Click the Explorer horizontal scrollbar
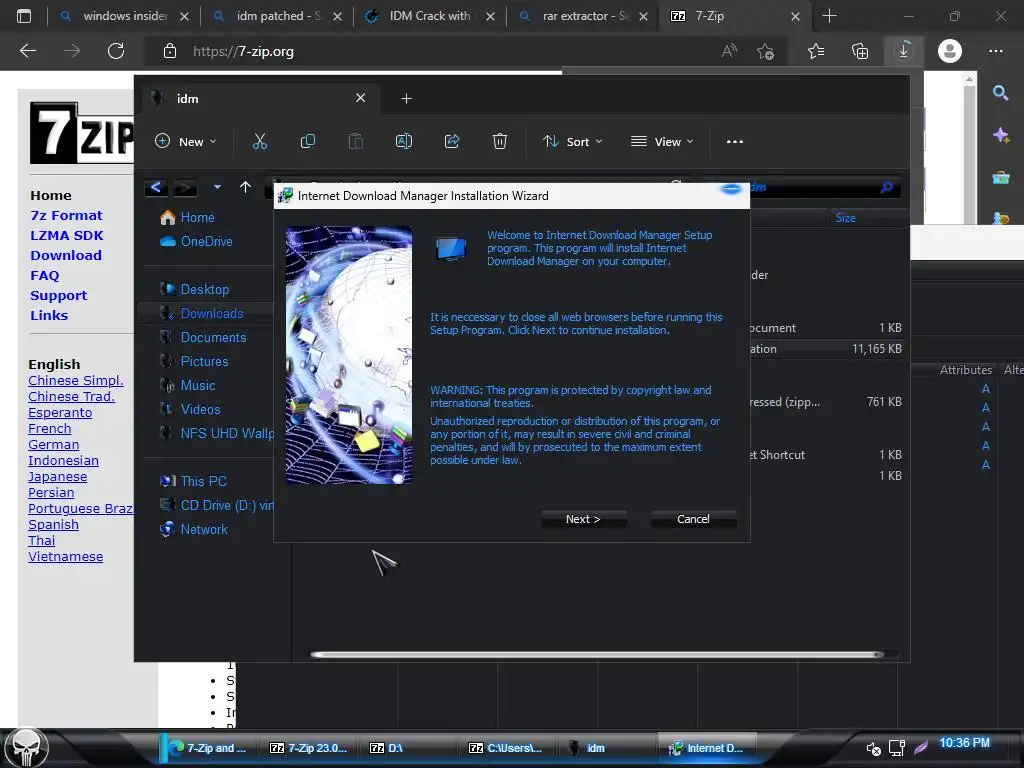 pyautogui.click(x=597, y=654)
